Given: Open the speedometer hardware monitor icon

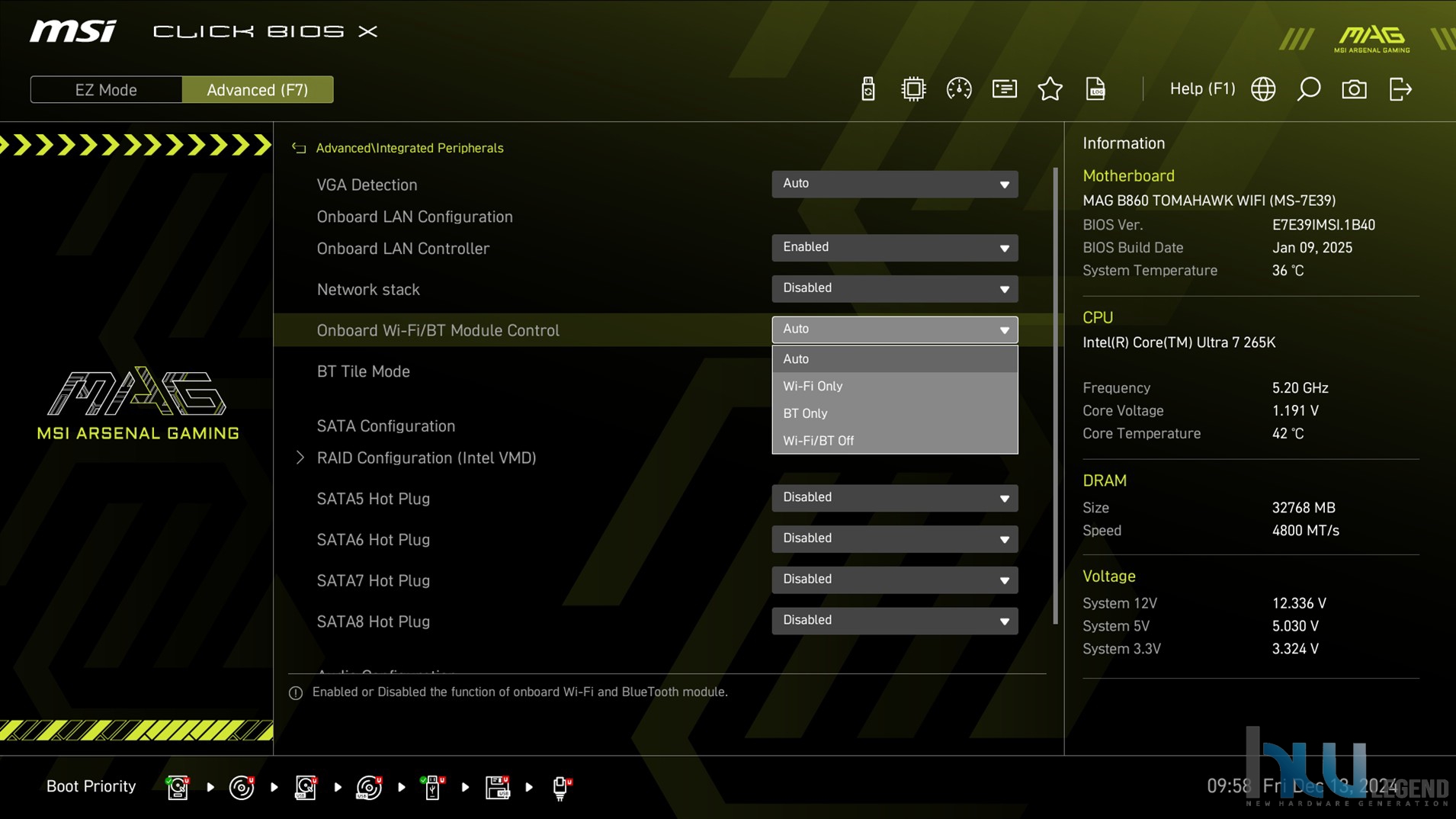Looking at the screenshot, I should [x=959, y=89].
